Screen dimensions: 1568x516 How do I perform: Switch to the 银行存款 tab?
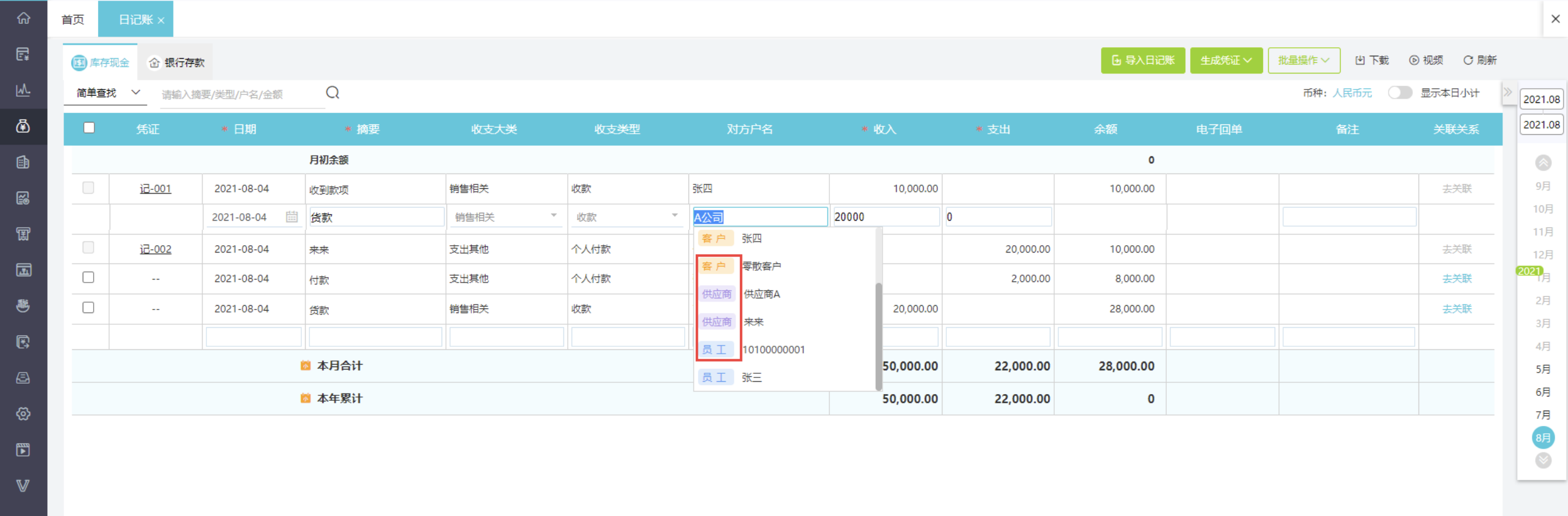point(176,63)
